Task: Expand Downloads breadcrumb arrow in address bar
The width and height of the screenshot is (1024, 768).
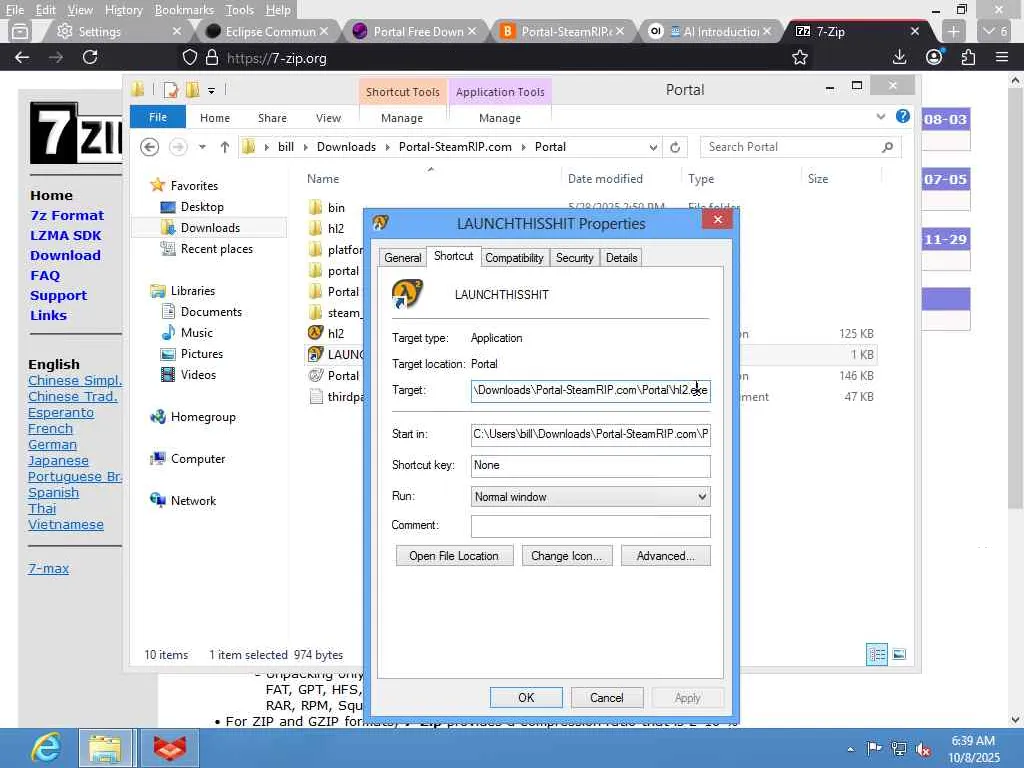Action: (387, 147)
